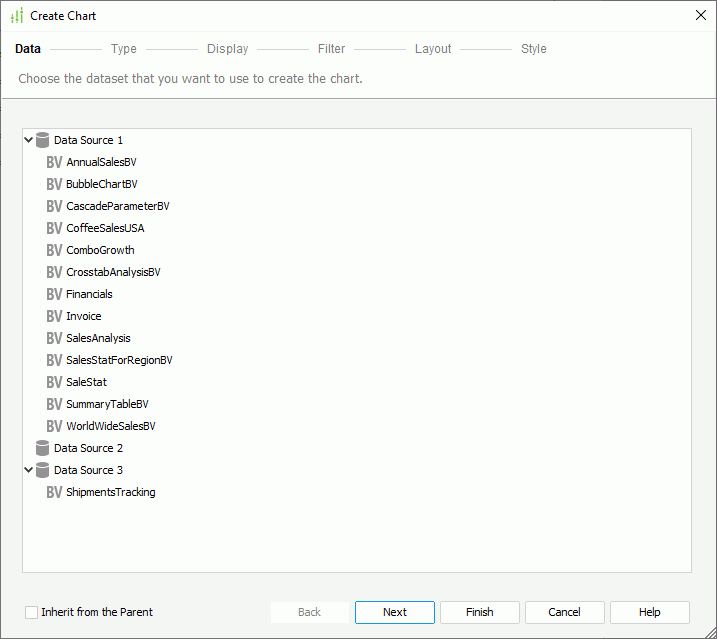Go to the Display wizard step
The height and width of the screenshot is (639, 717).
coord(227,48)
